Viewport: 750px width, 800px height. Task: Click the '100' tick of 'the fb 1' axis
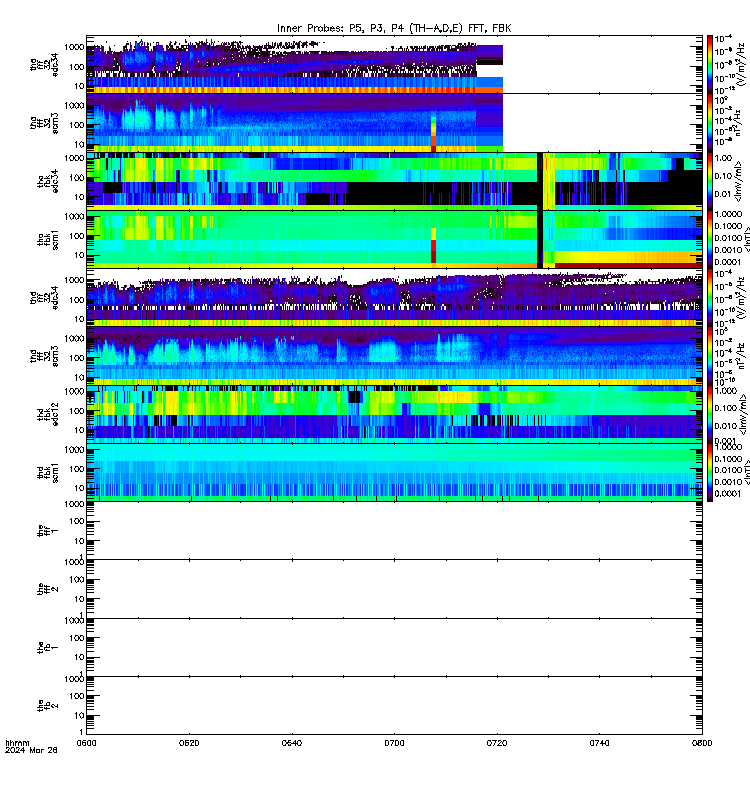(x=77, y=638)
